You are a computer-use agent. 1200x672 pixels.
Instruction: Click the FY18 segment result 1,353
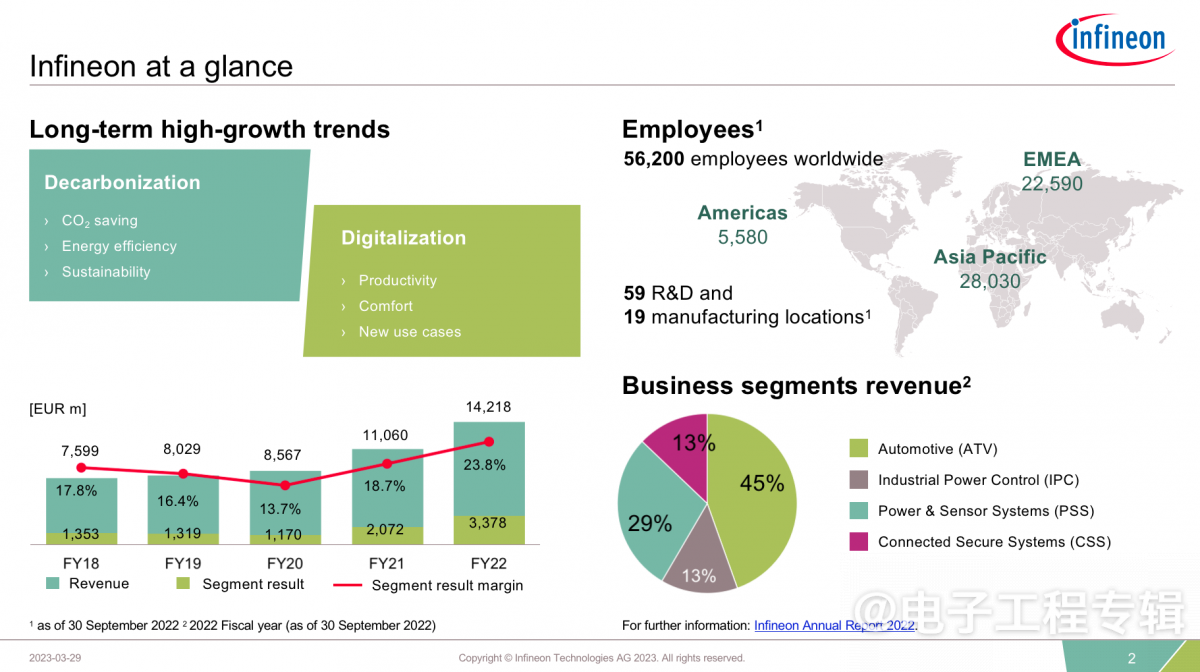[81, 535]
